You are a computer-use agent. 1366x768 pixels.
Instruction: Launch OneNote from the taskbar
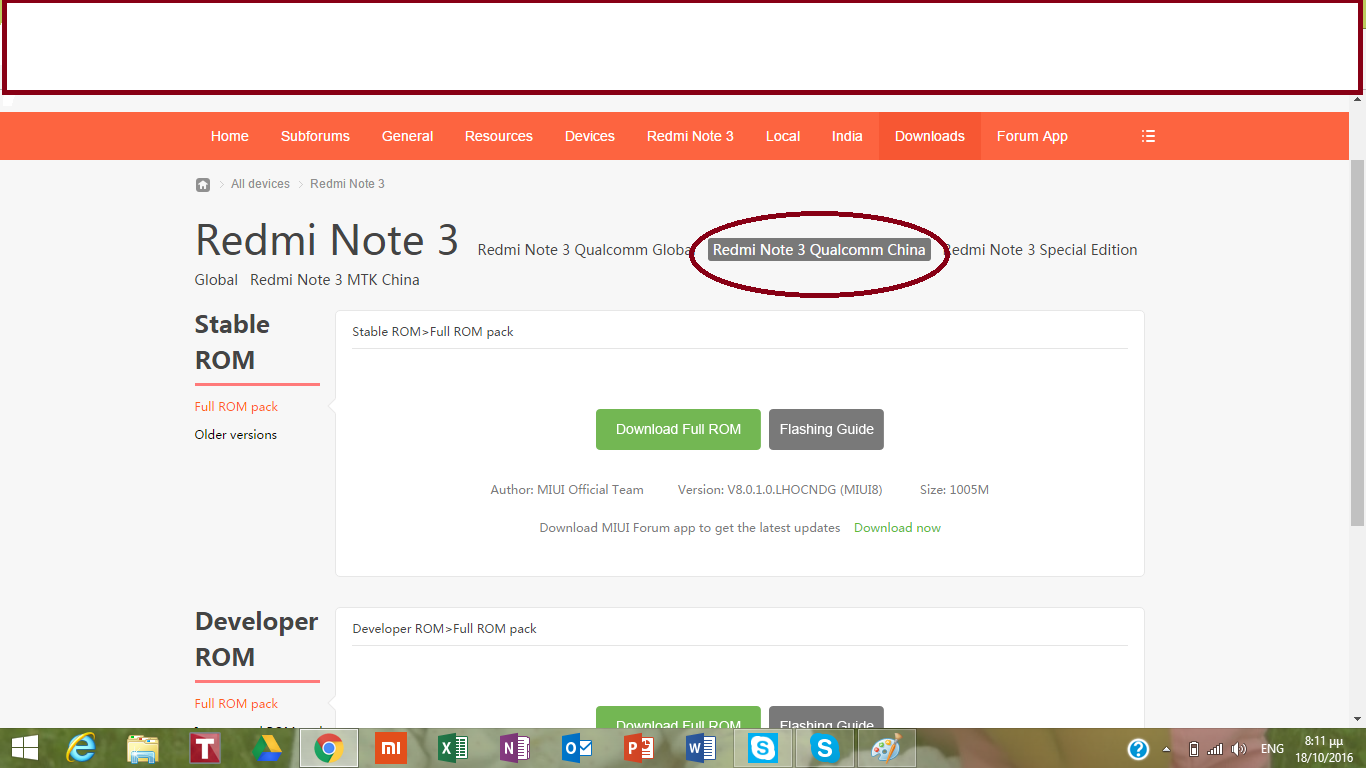tap(515, 748)
